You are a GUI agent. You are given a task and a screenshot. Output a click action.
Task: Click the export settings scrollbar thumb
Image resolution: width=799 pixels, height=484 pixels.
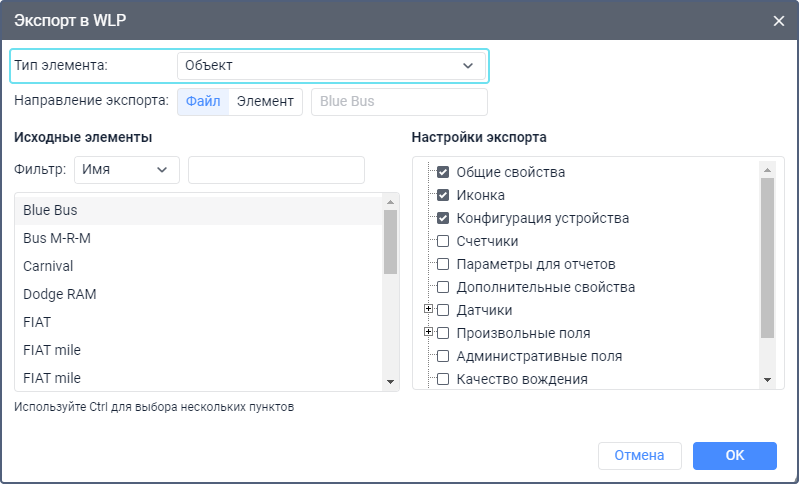767,260
